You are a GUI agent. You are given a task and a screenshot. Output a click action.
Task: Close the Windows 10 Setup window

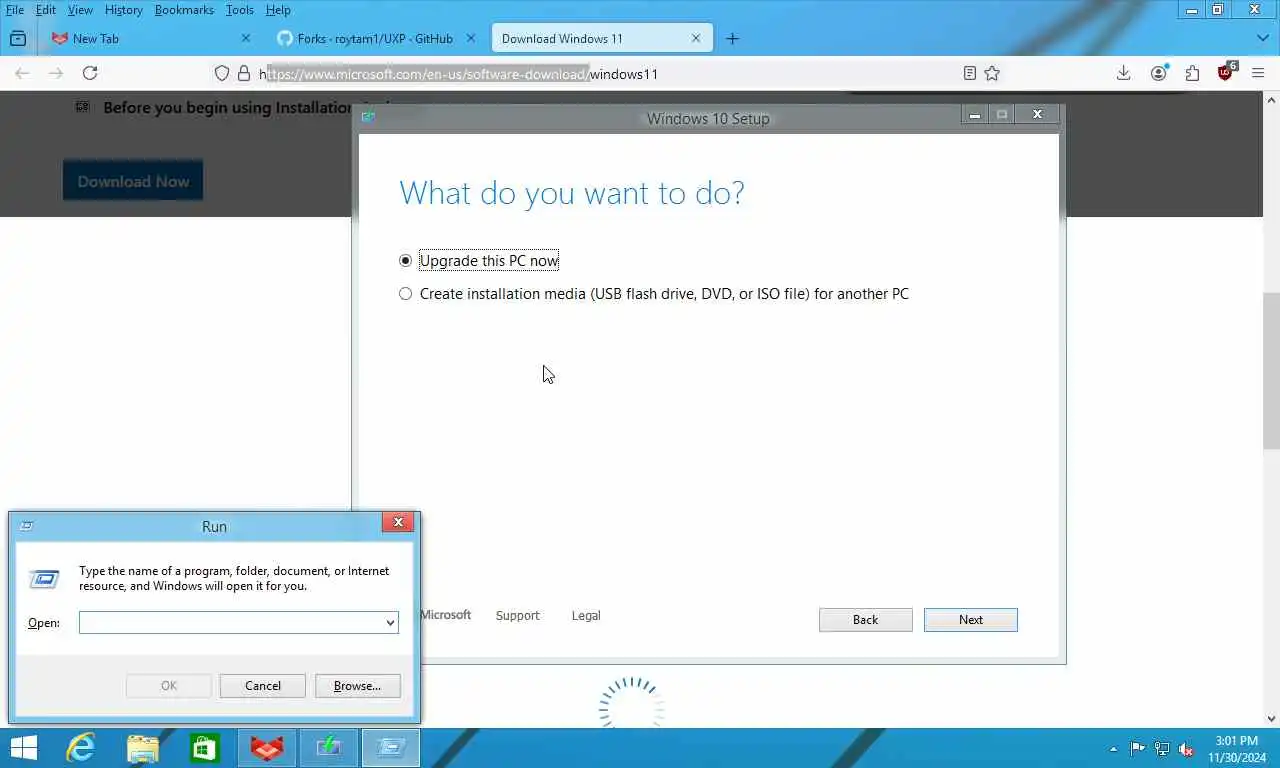pyautogui.click(x=1037, y=115)
